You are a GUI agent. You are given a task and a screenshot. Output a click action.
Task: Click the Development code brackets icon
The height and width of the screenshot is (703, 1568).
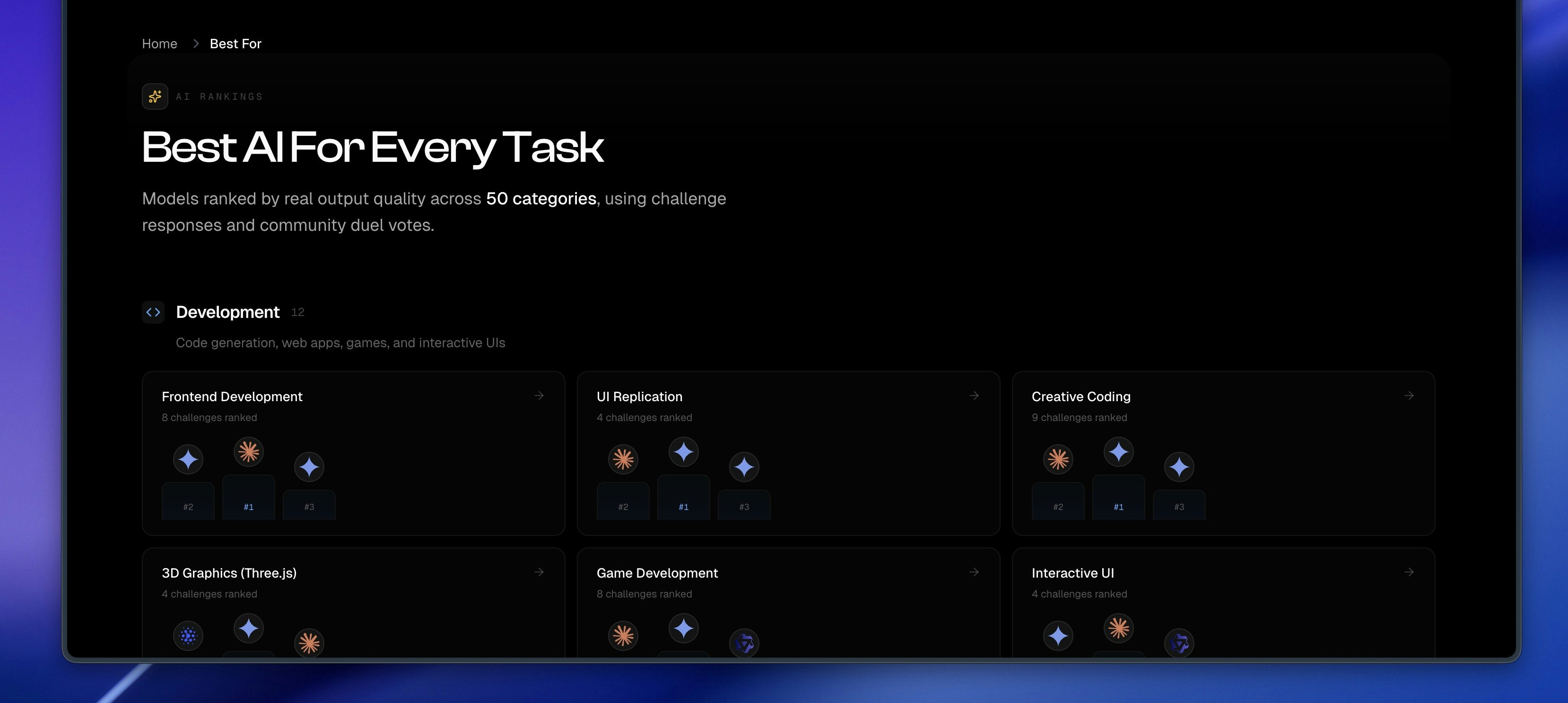coord(153,312)
